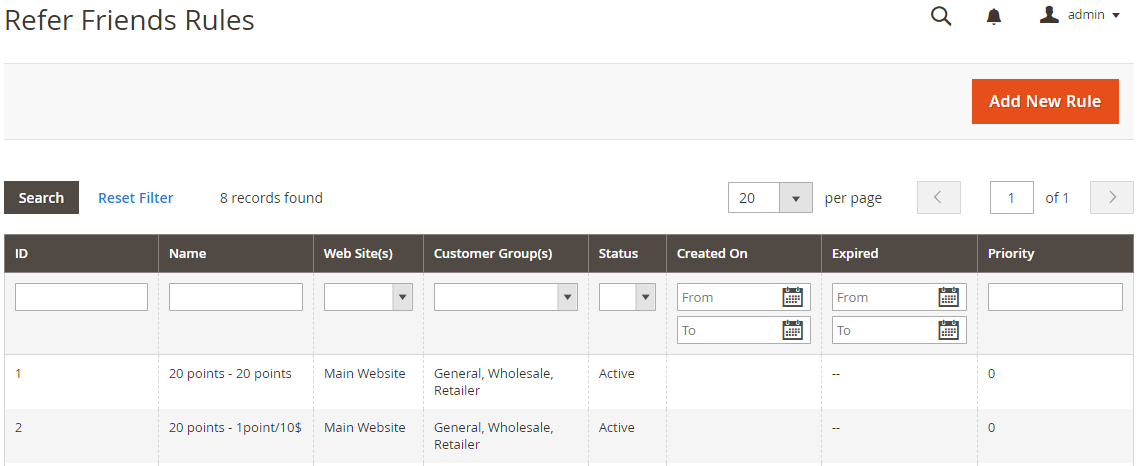Image resolution: width=1139 pixels, height=466 pixels.
Task: Sort by the Priority column header
Action: 1011,254
